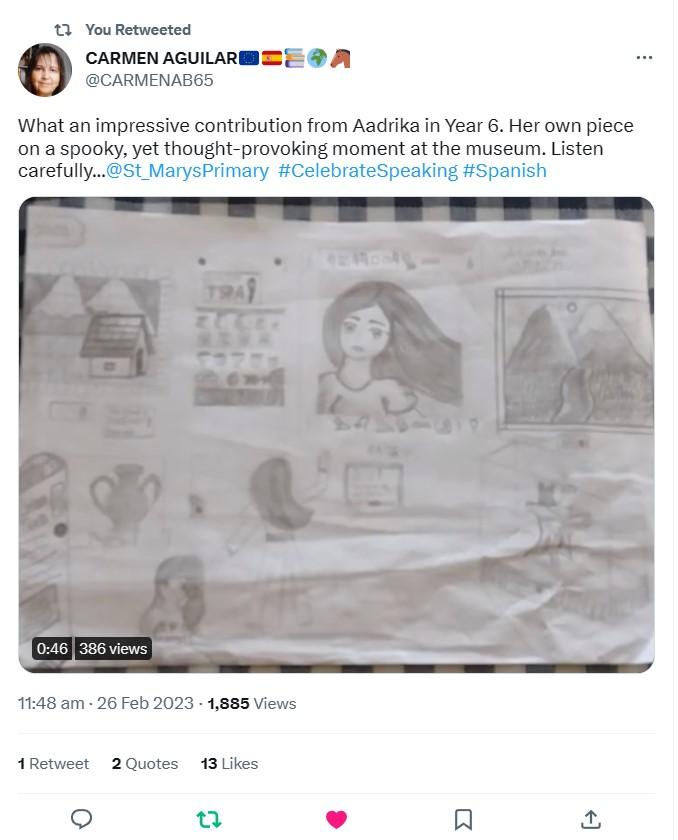Open the 1,885 Views analytics
The height and width of the screenshot is (840, 678).
[x=252, y=703]
